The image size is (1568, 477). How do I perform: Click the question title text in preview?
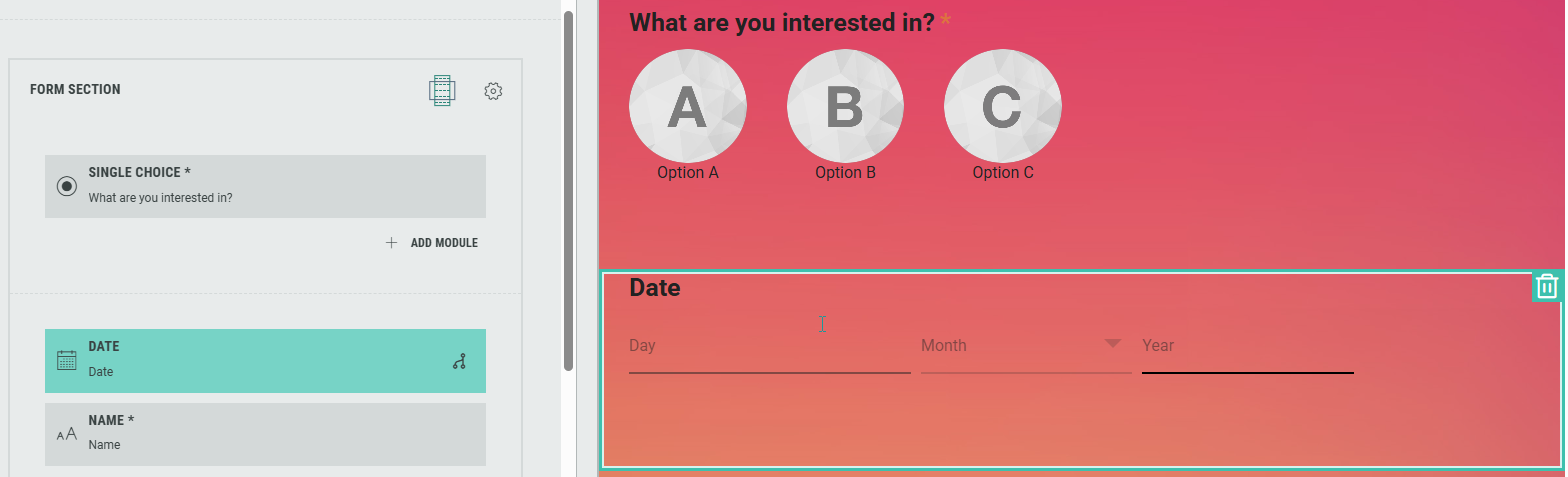click(x=781, y=22)
